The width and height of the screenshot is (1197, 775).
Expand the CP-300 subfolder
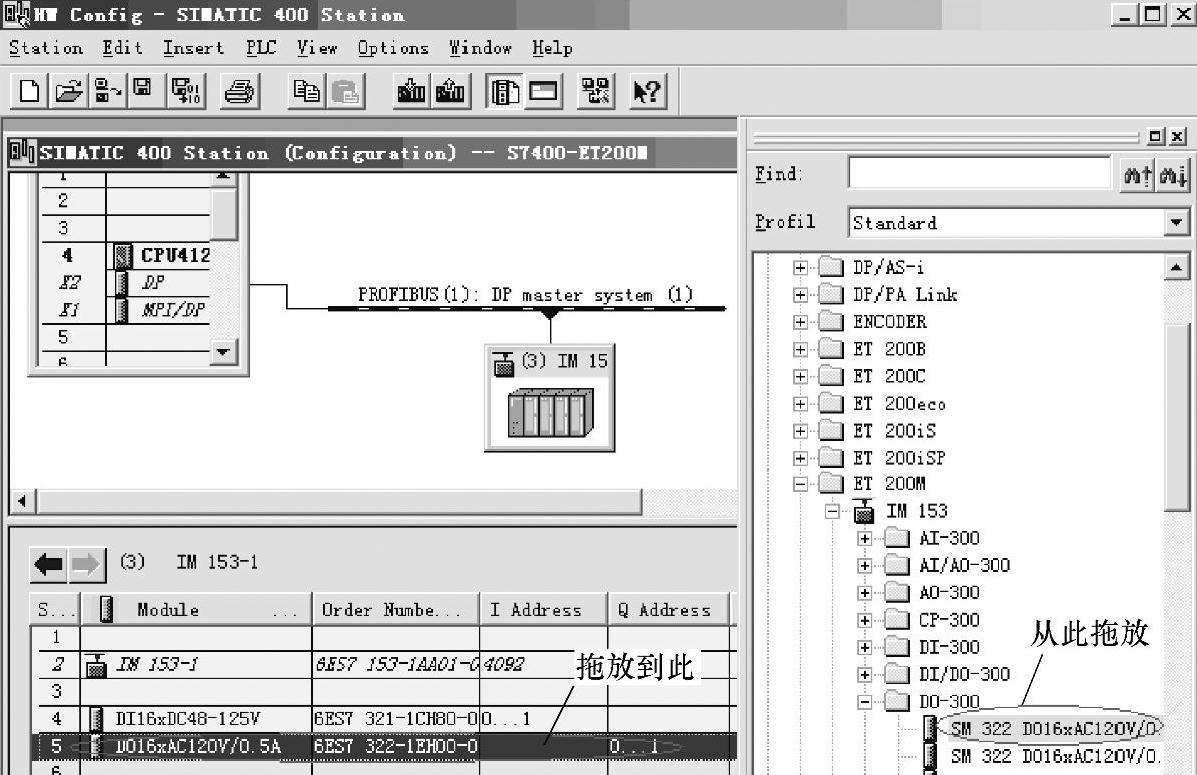tap(865, 620)
